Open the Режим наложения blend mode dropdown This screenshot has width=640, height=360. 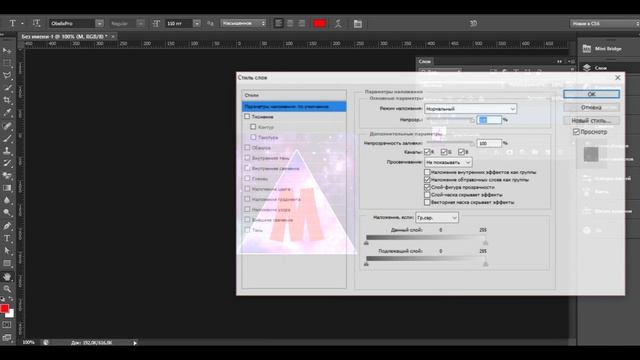tap(470, 109)
